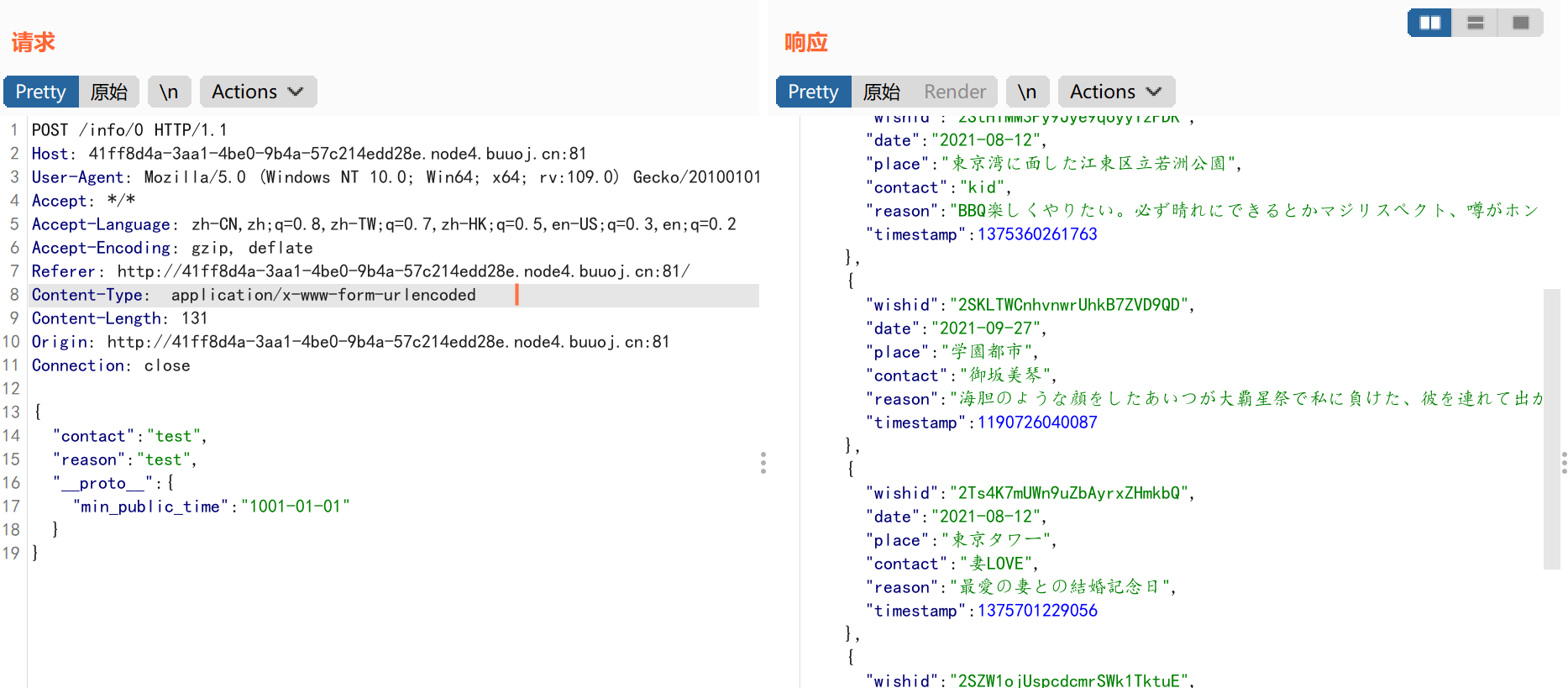1568x688 pixels.
Task: Click the 响应 panel heading
Action: [x=806, y=42]
